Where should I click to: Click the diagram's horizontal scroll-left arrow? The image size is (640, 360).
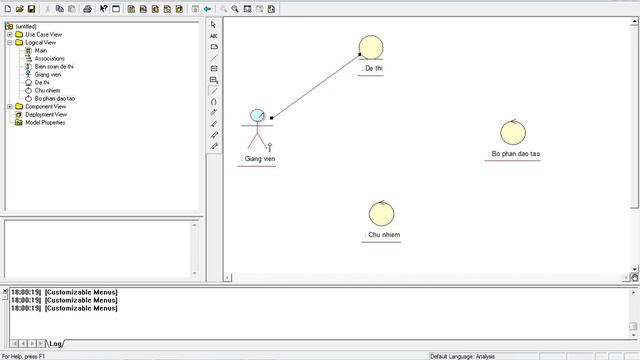228,278
